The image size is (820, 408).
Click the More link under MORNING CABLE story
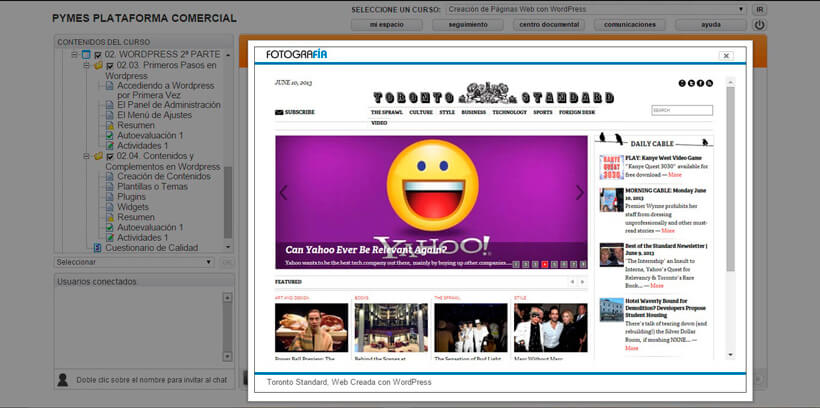click(668, 230)
